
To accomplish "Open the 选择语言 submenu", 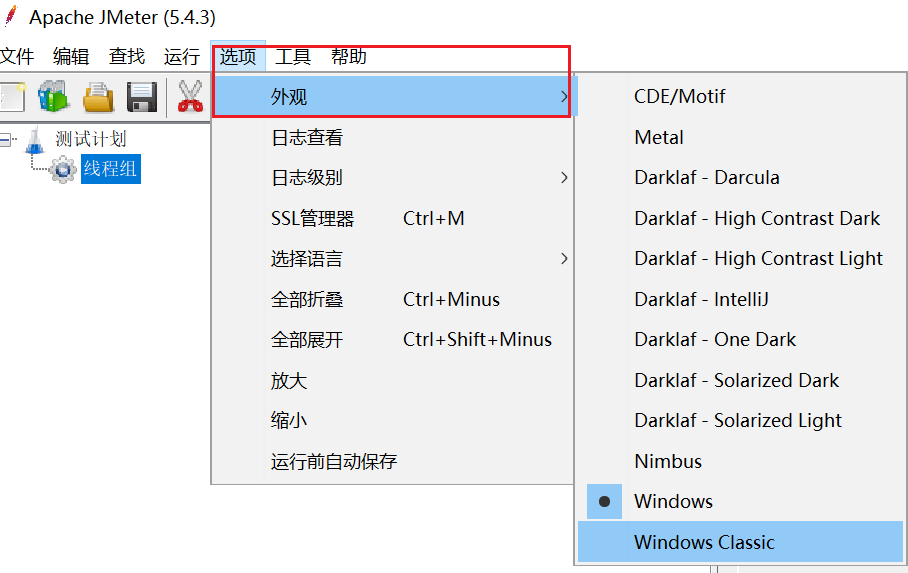I will tap(306, 258).
